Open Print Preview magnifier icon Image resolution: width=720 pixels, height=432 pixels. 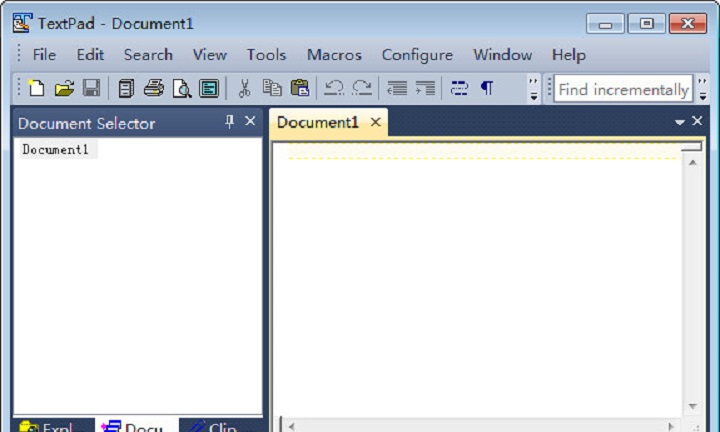[x=182, y=88]
